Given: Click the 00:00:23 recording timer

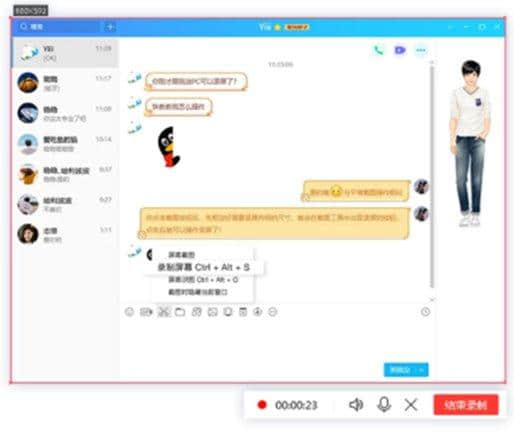Looking at the screenshot, I should point(296,405).
